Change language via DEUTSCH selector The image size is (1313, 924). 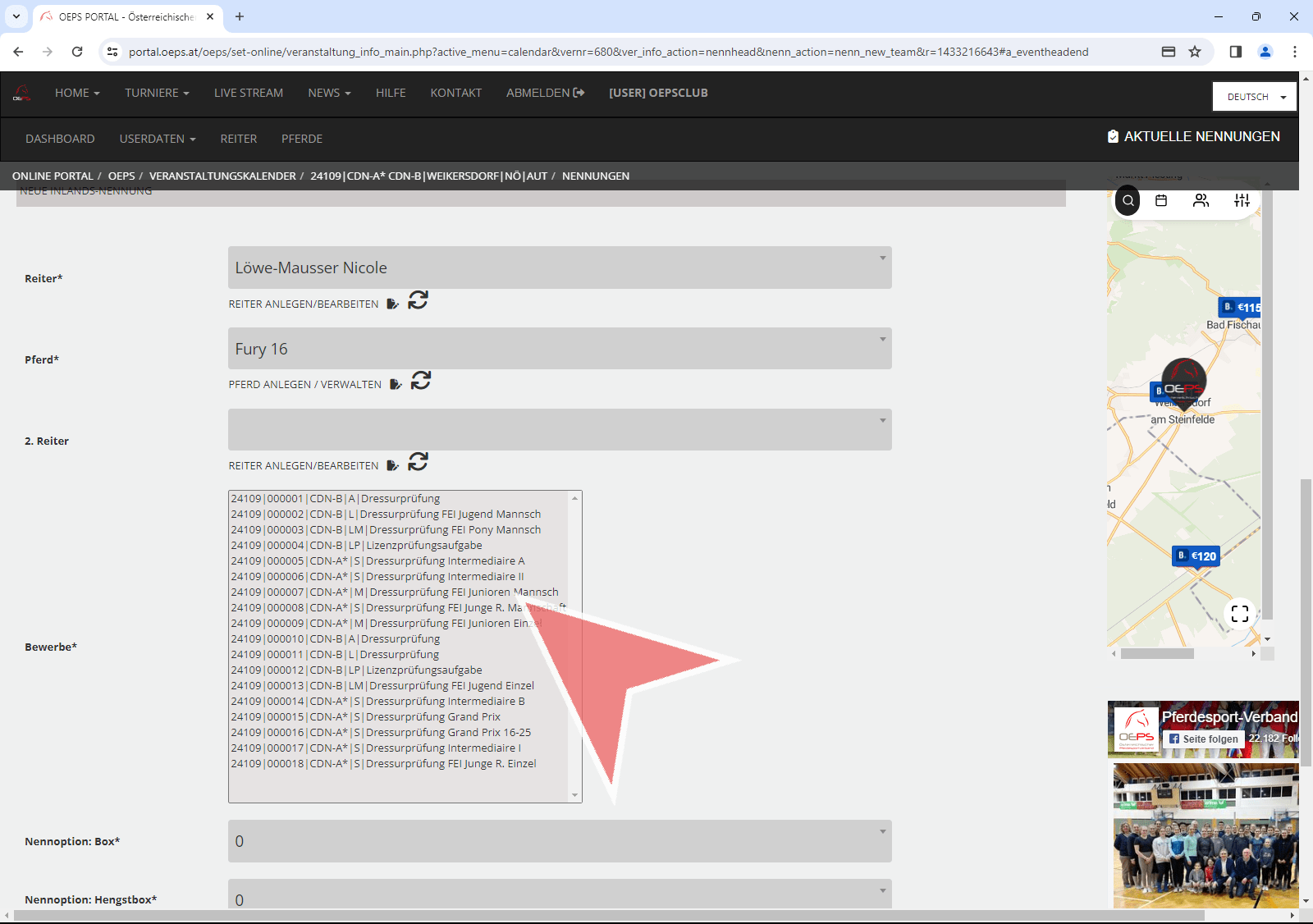coord(1254,97)
